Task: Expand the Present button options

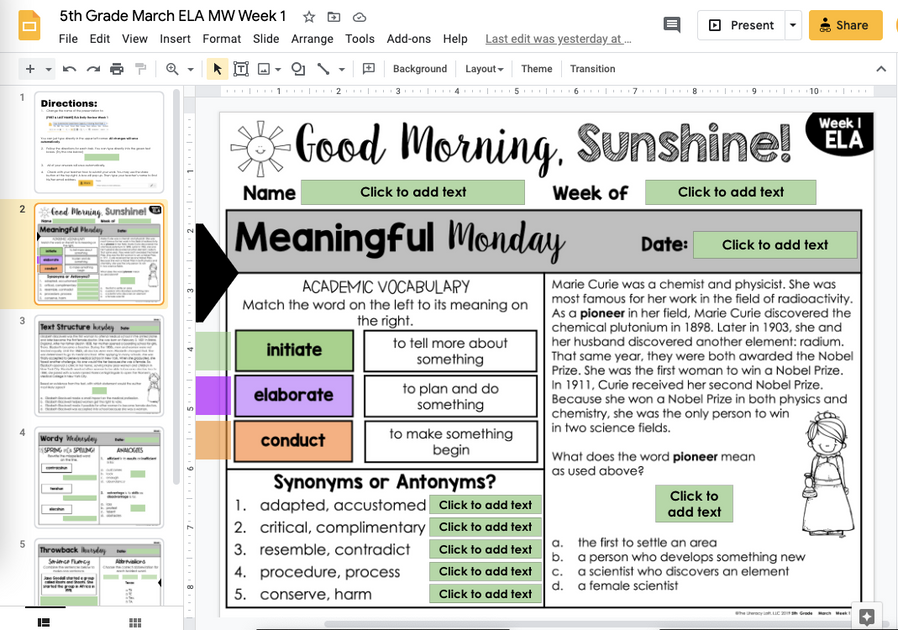Action: [793, 25]
